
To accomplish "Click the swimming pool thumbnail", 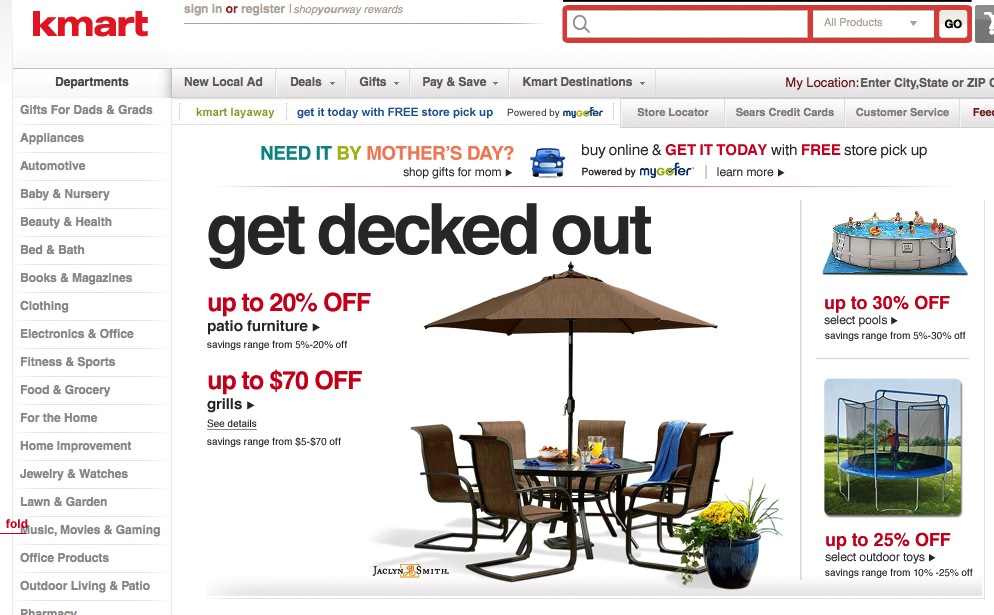I will click(894, 243).
